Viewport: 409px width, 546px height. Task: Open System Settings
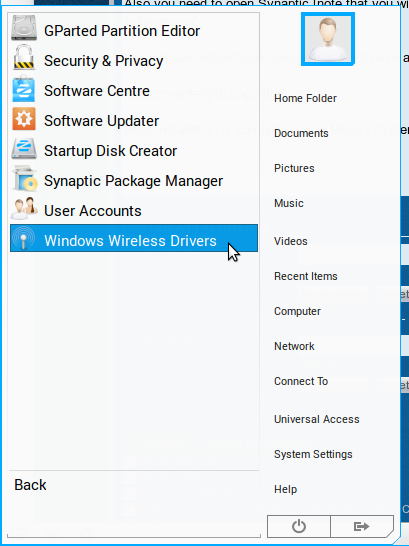click(x=313, y=454)
